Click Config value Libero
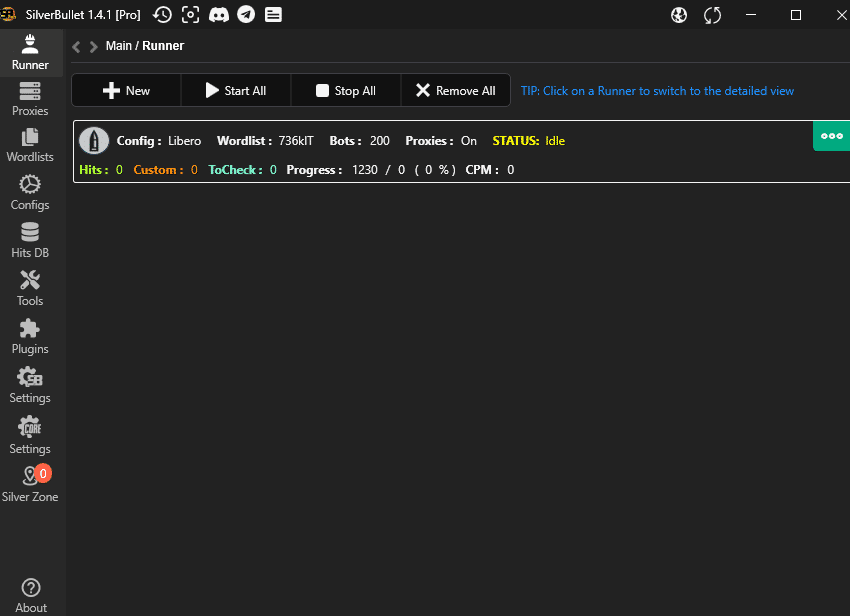Screen dimensions: 850x616 [x=184, y=141]
